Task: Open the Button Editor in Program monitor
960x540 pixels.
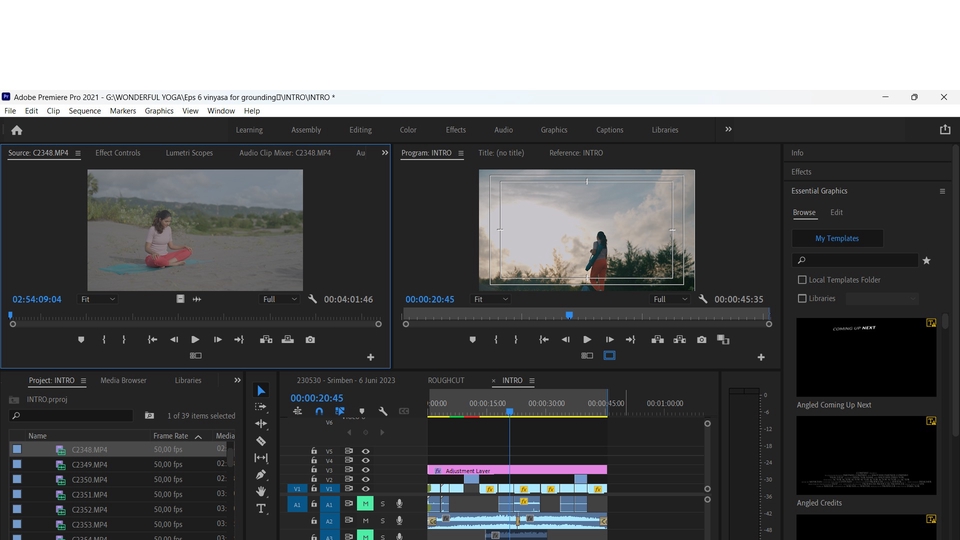Action: point(761,357)
